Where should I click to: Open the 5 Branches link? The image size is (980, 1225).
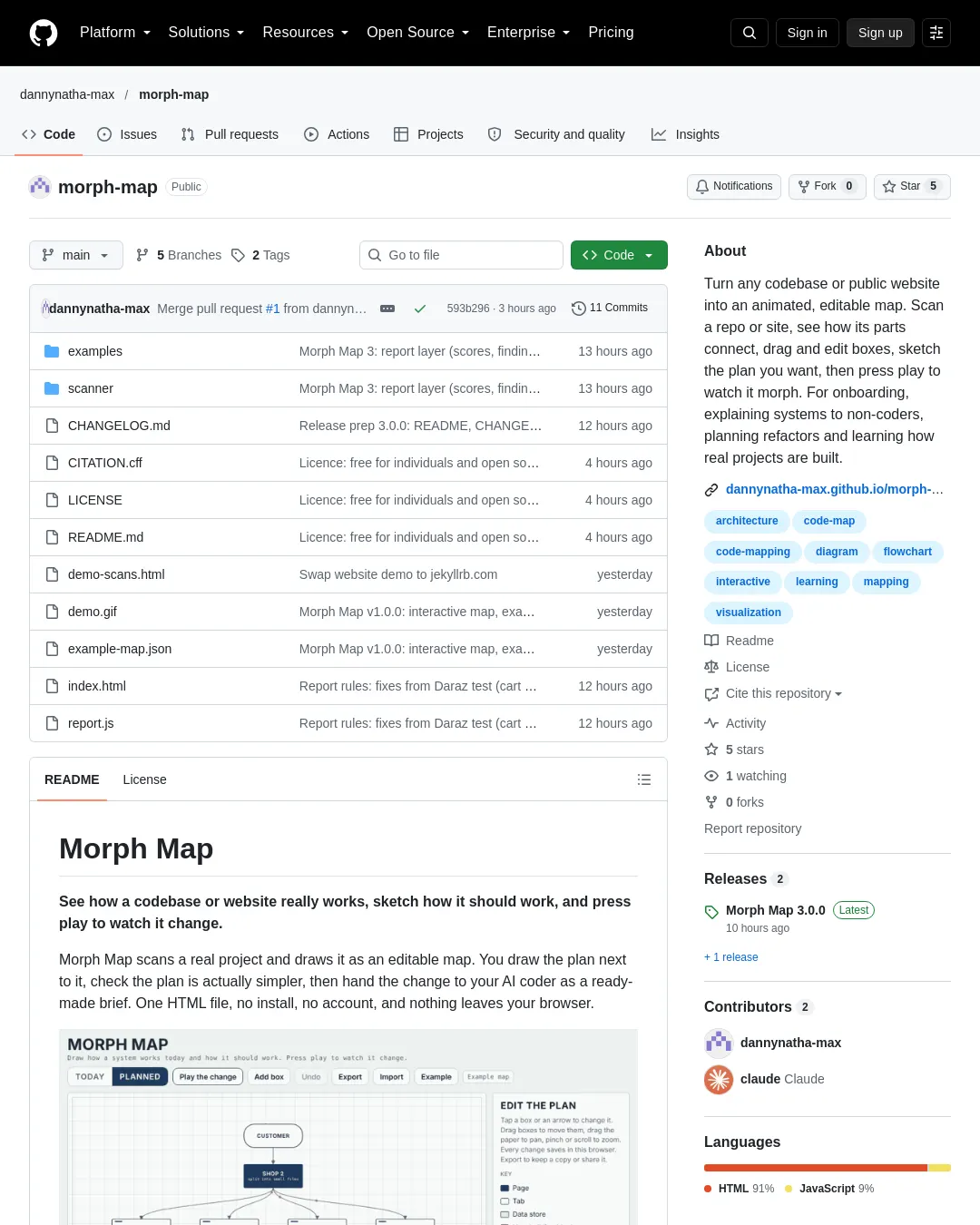(x=179, y=255)
